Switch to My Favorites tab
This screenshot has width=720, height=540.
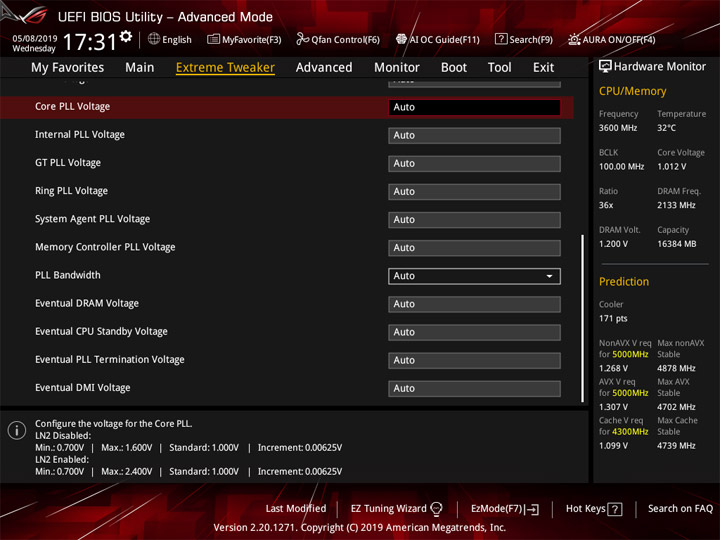(x=68, y=68)
